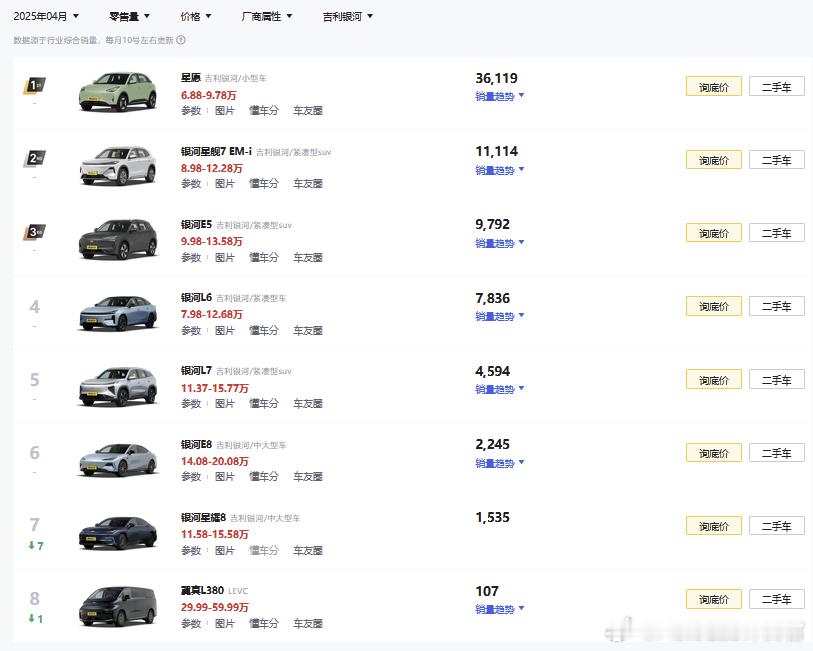Click 二手车 for 银河E8
Image resolution: width=813 pixels, height=651 pixels.
[x=777, y=452]
